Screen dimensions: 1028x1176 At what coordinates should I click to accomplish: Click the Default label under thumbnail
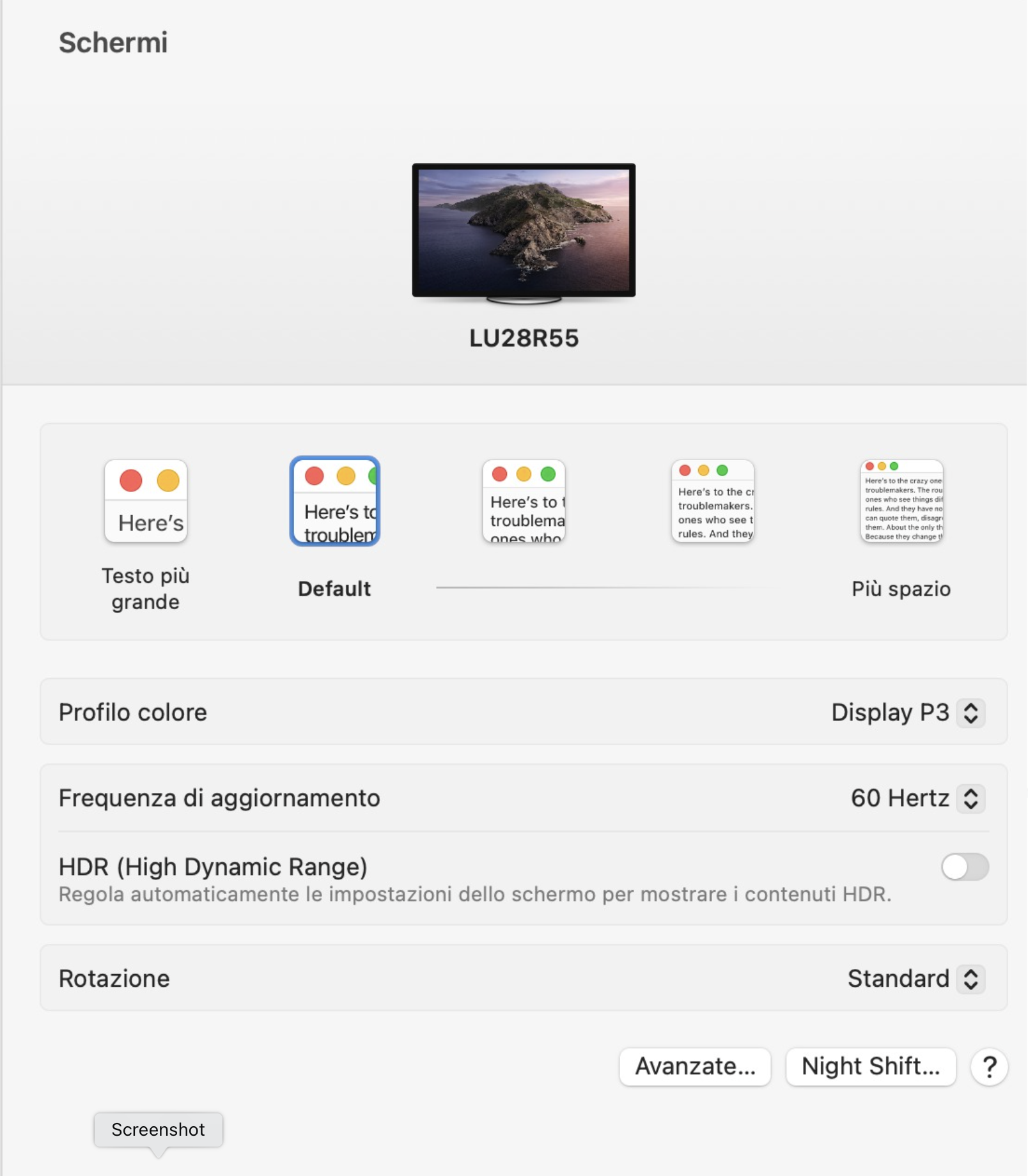334,589
